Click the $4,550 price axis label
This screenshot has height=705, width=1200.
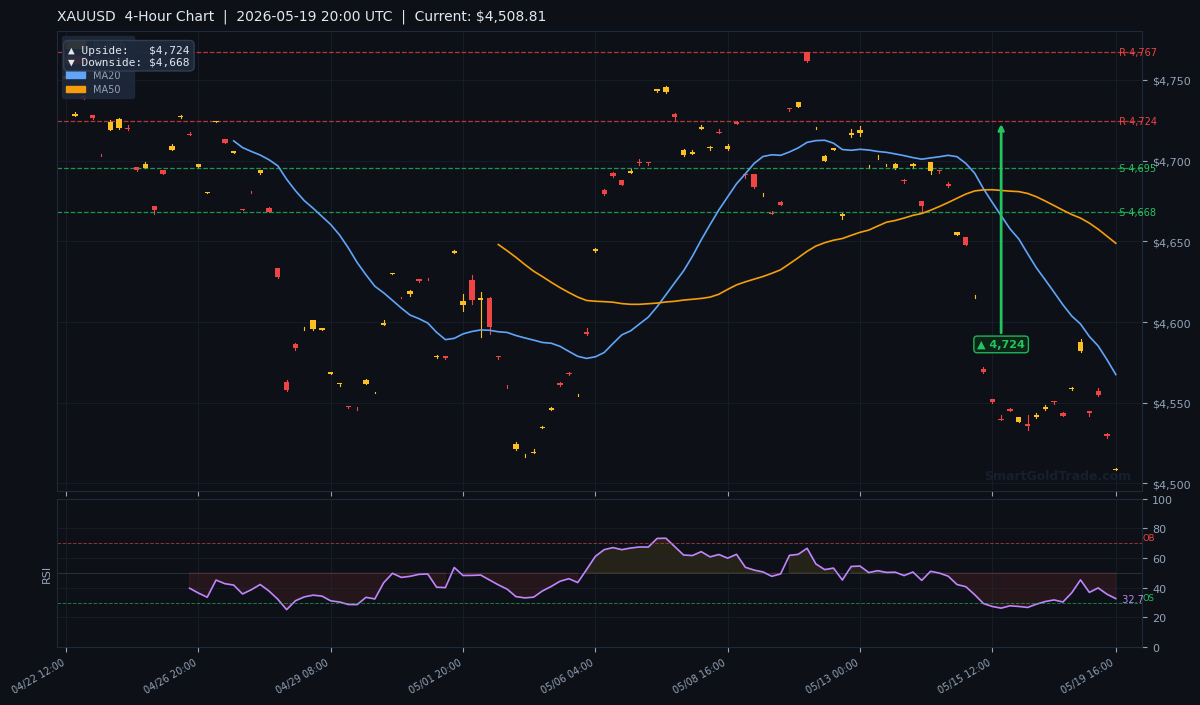tap(1171, 404)
